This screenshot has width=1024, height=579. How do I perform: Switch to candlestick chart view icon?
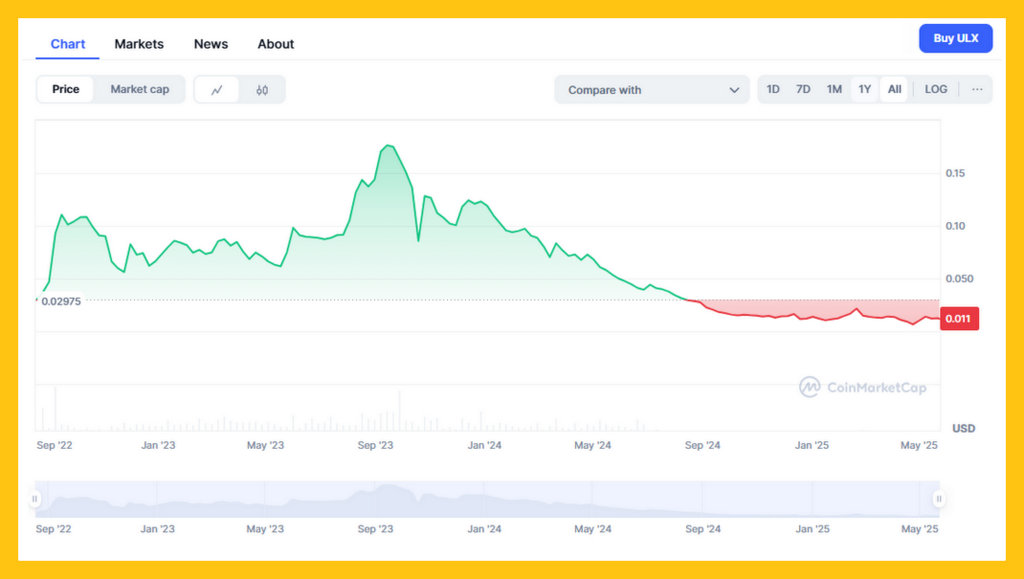(262, 90)
